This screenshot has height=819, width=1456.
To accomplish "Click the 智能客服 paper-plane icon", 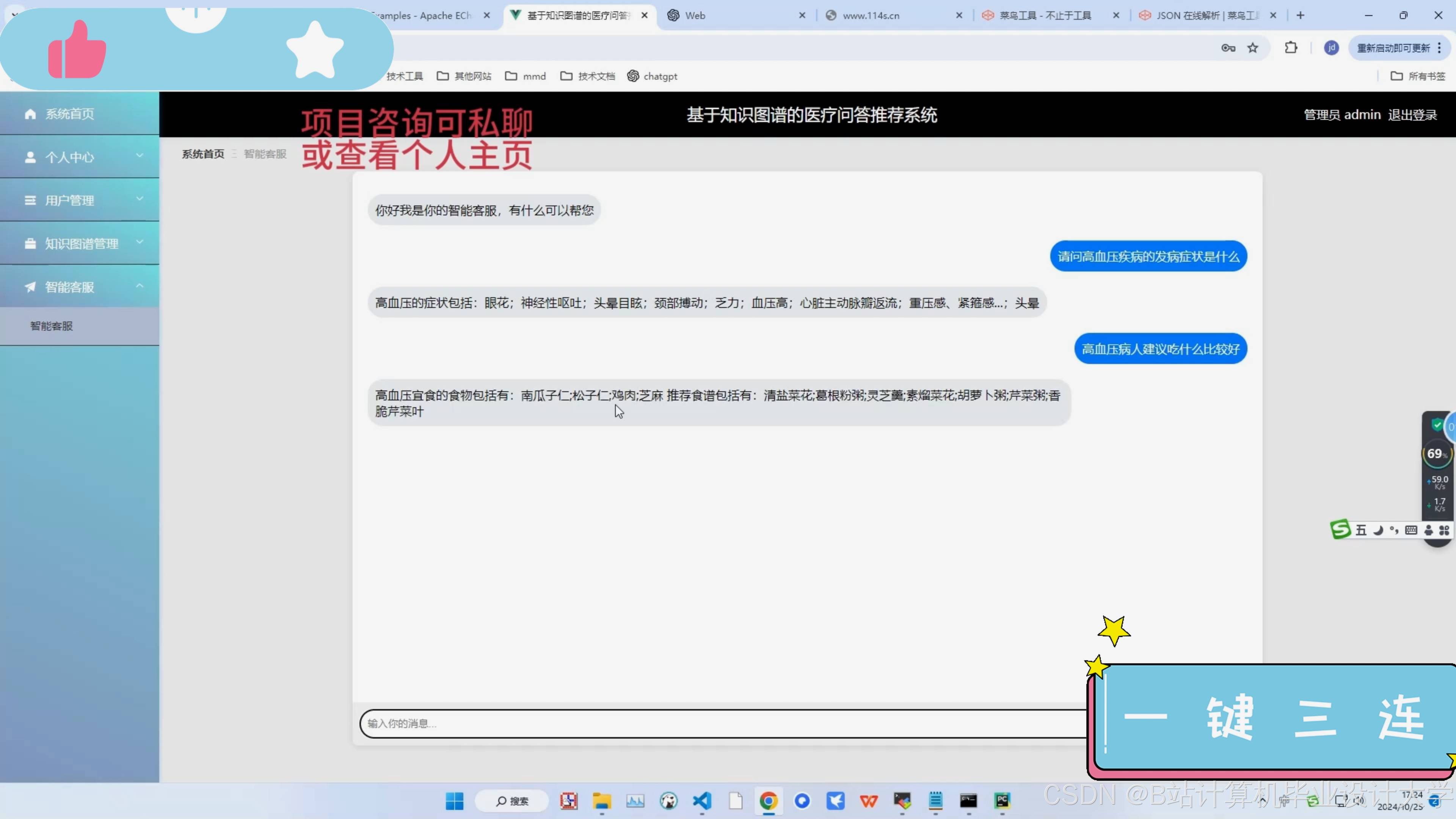I will click(x=30, y=287).
